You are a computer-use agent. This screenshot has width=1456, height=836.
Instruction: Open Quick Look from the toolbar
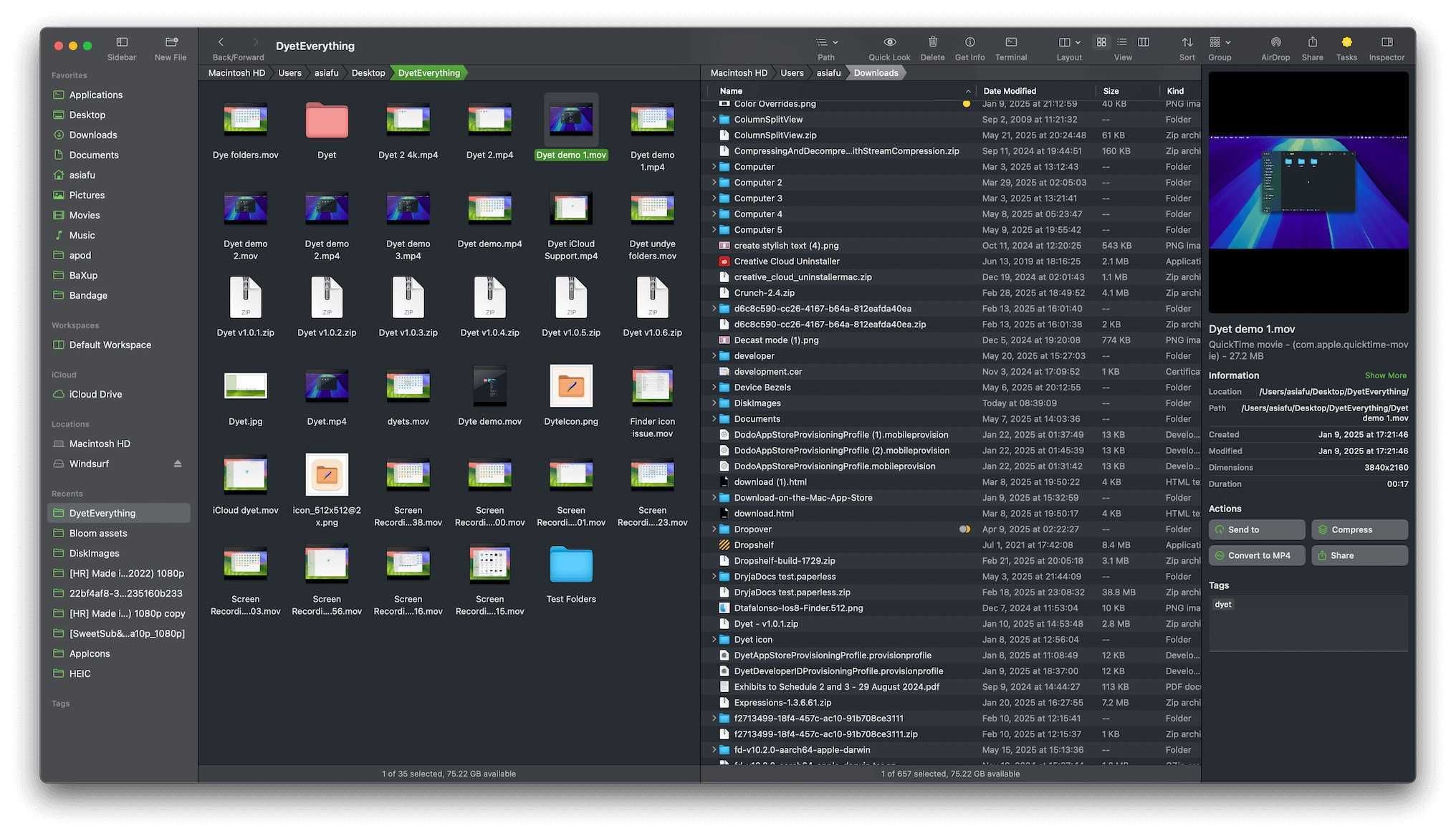tap(889, 42)
